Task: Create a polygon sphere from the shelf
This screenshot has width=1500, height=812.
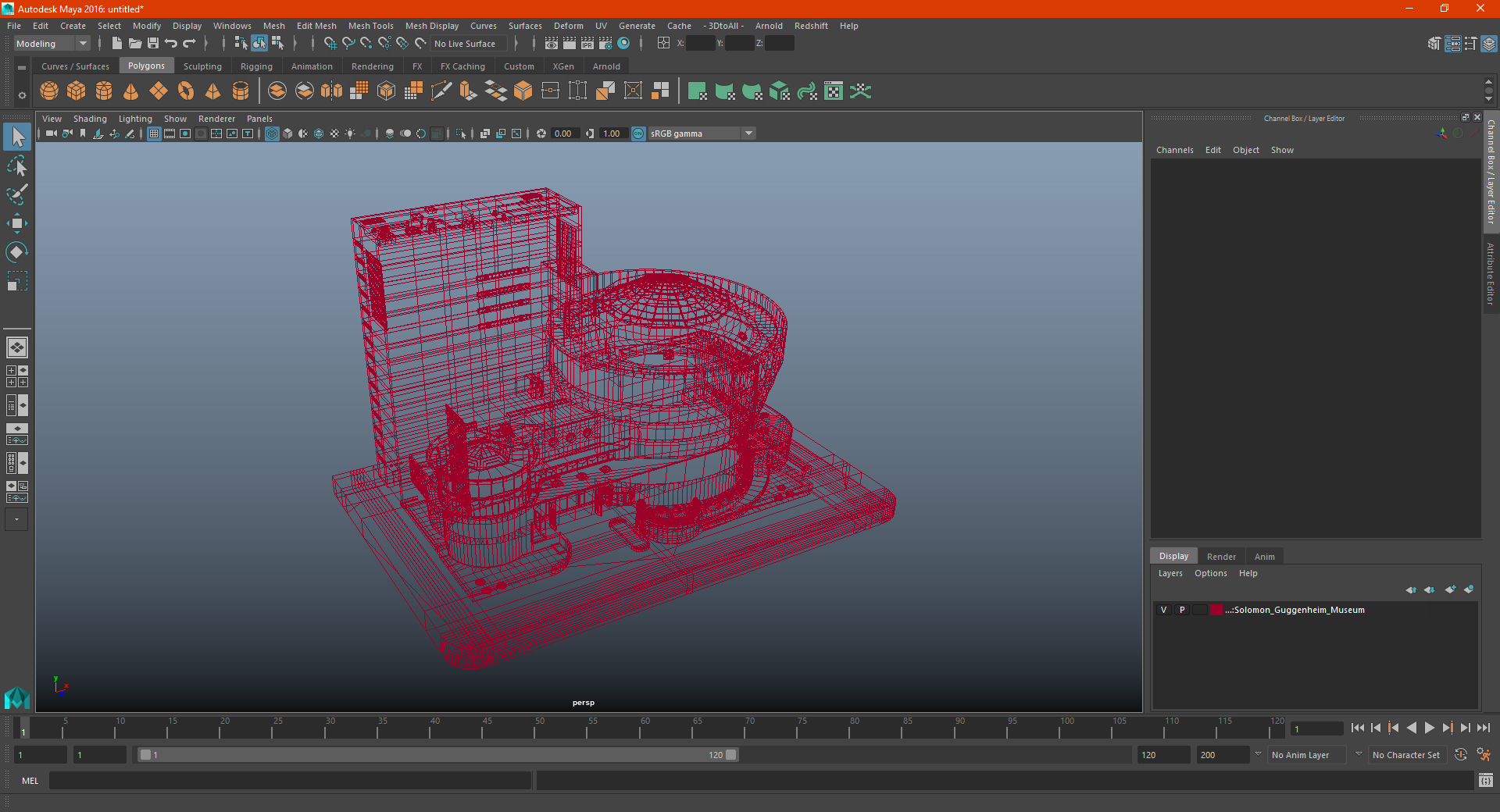Action: pyautogui.click(x=49, y=91)
